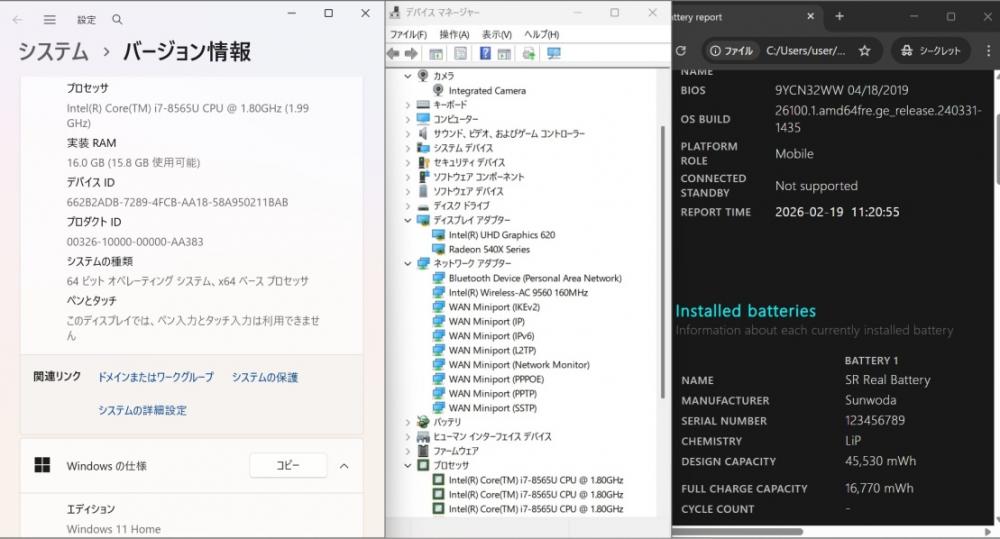Select Intel(R) Wireless-AC 9560 160MHz adapter
Screen dimensions: 1000x539
click(x=518, y=293)
